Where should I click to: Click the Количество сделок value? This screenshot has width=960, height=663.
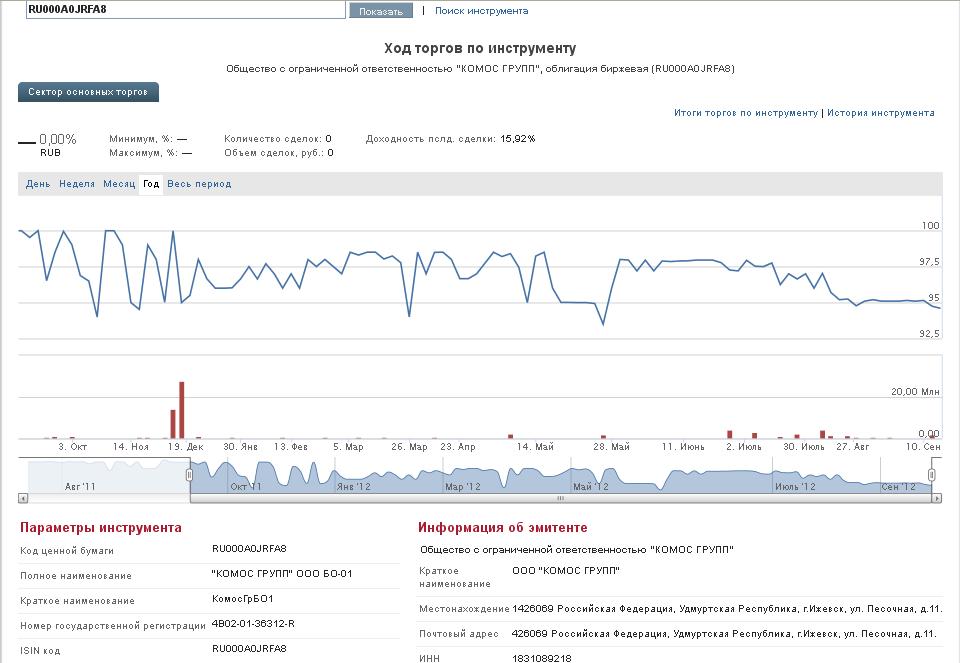pyautogui.click(x=329, y=139)
